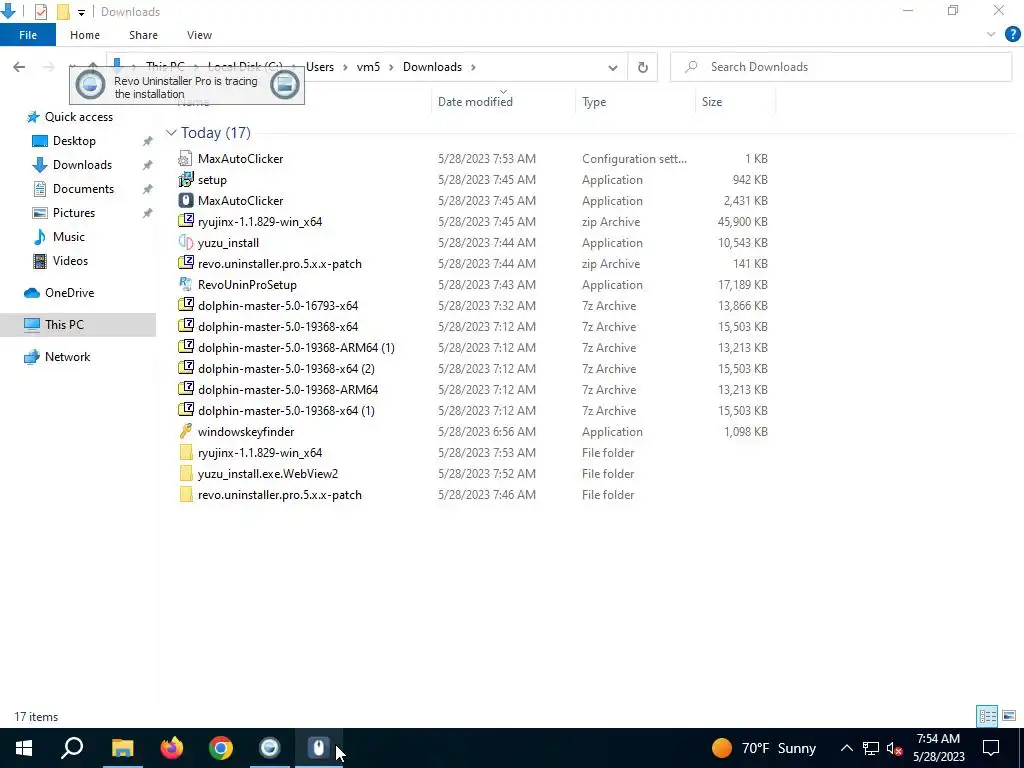
Task: Expand breadcrumb arrow after vm5
Action: coord(391,67)
